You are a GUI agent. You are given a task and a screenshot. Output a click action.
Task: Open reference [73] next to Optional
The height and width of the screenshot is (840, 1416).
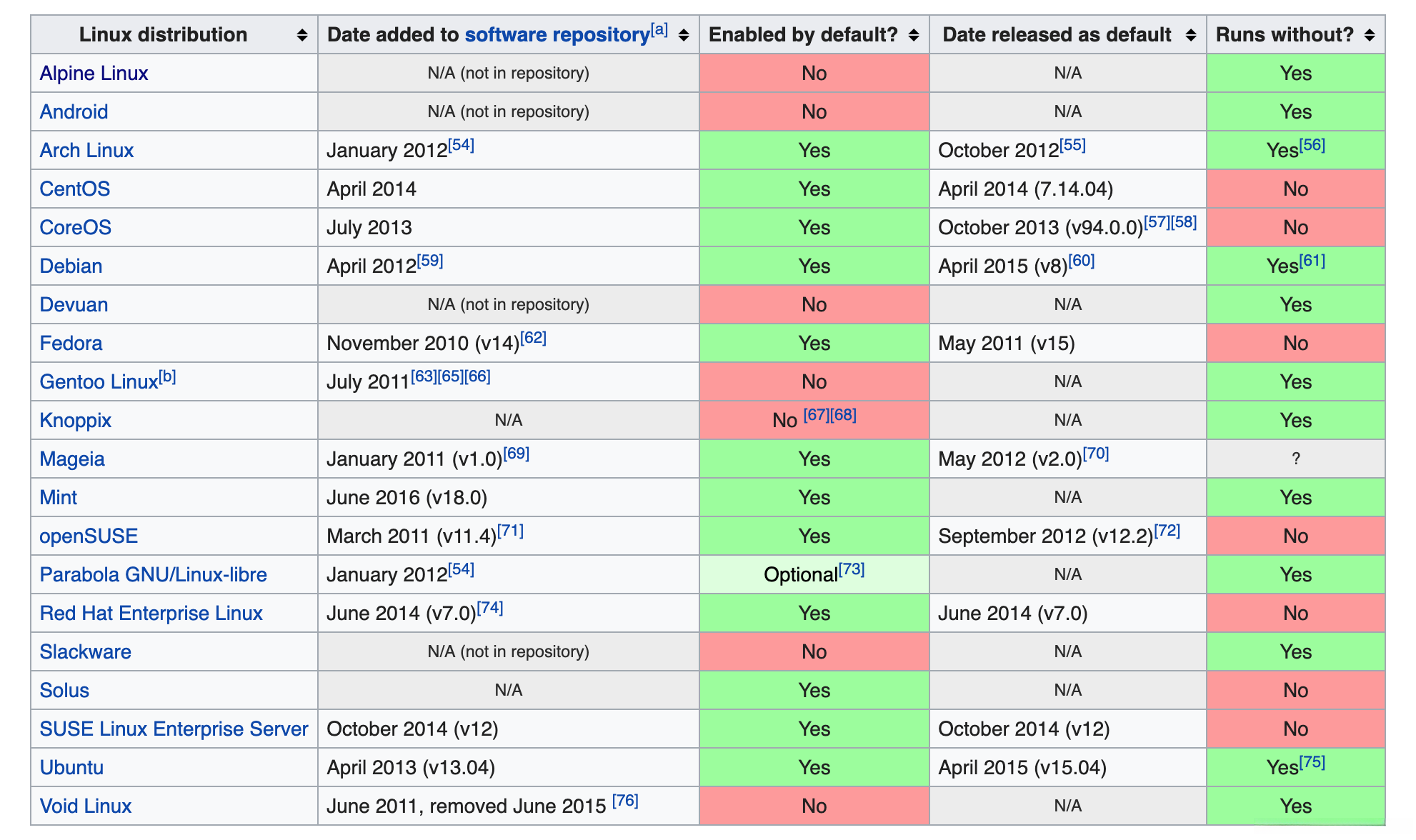coord(852,569)
